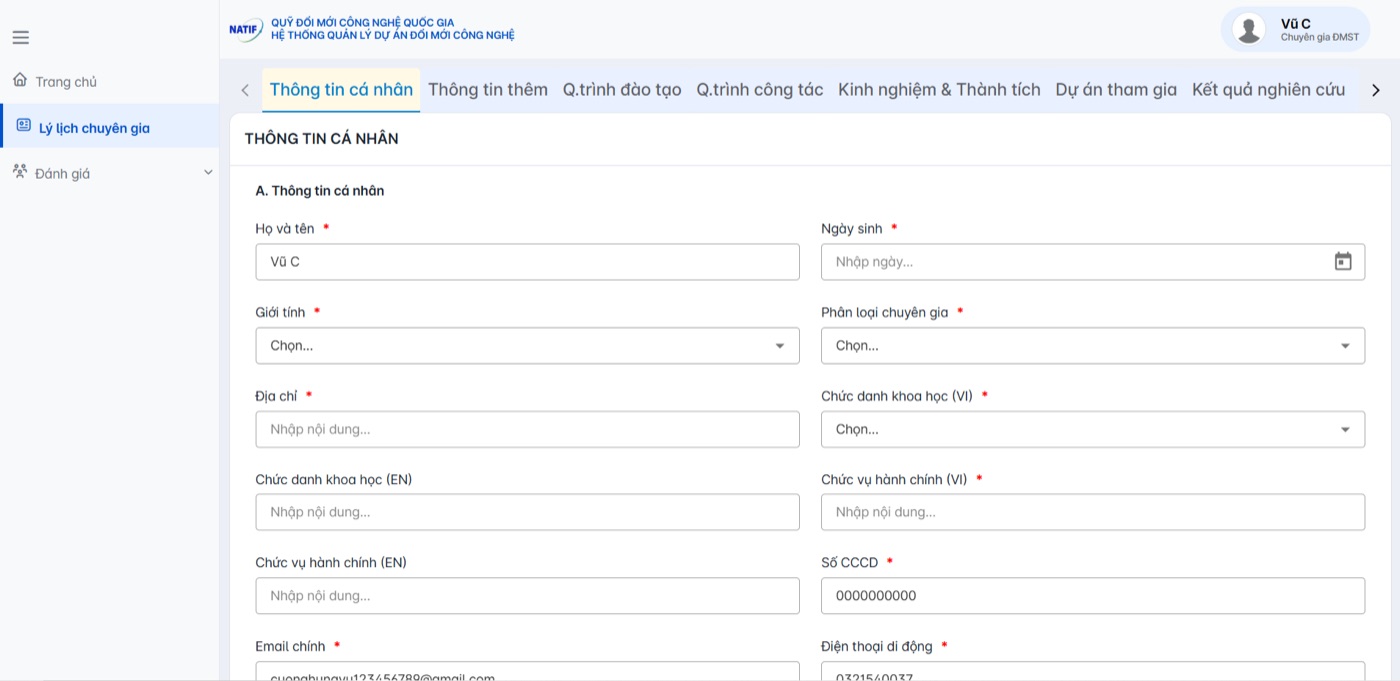Open the Kết quả nghiên cứu tab

pyautogui.click(x=1268, y=90)
